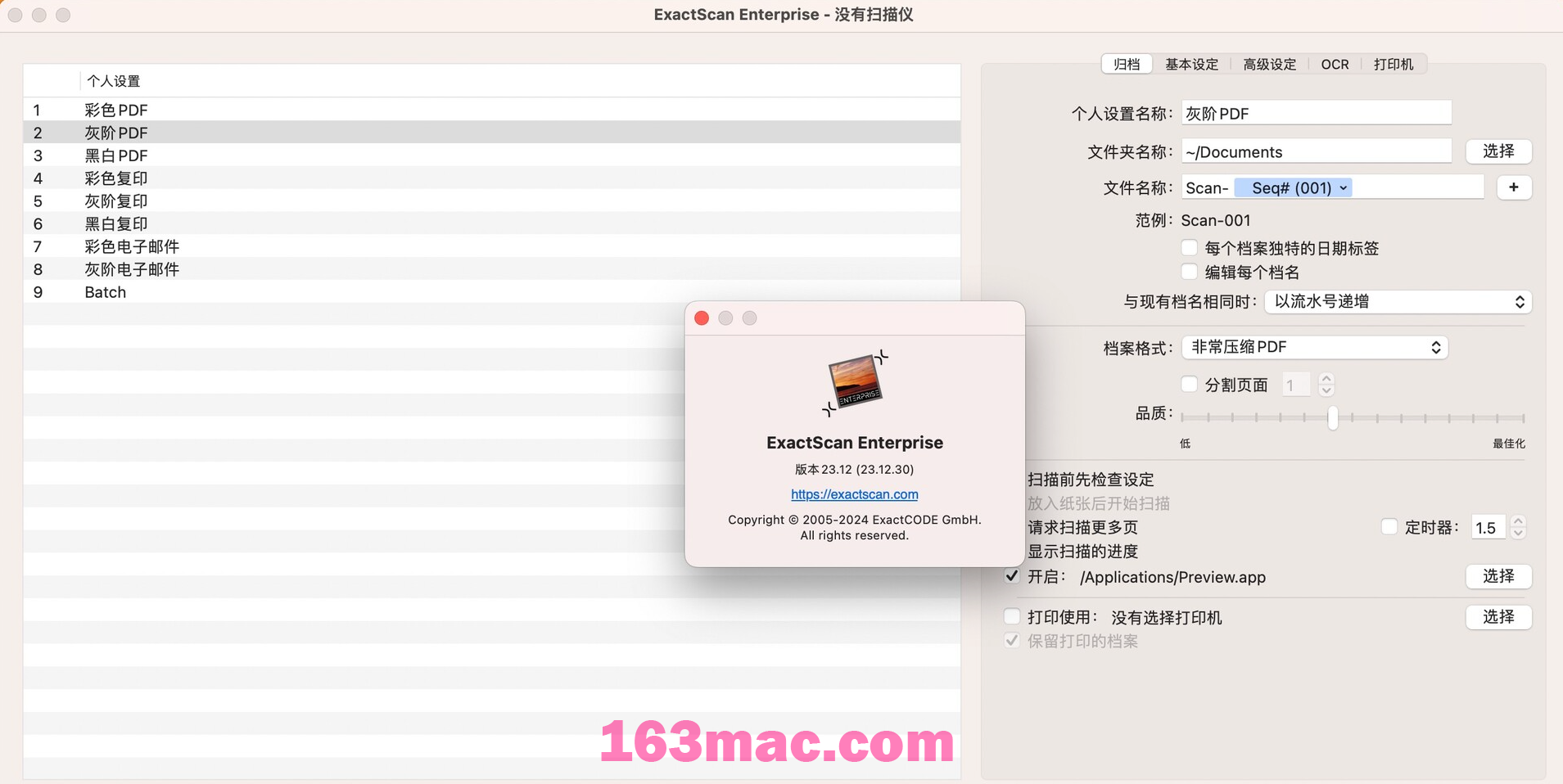Screen dimensions: 1563x784
Task: Click the 定时器 value stepper
Action: pos(1518,527)
